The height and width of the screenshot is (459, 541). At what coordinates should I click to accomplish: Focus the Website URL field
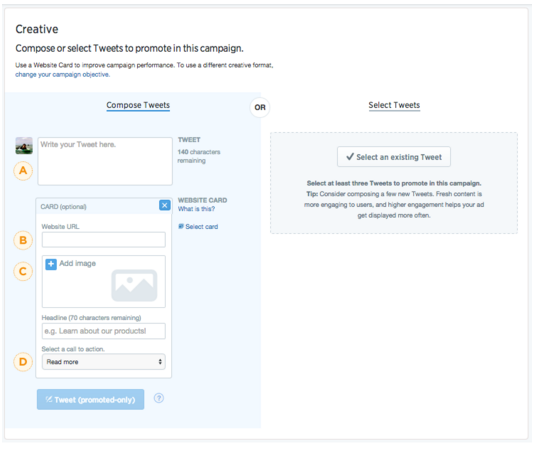point(104,240)
